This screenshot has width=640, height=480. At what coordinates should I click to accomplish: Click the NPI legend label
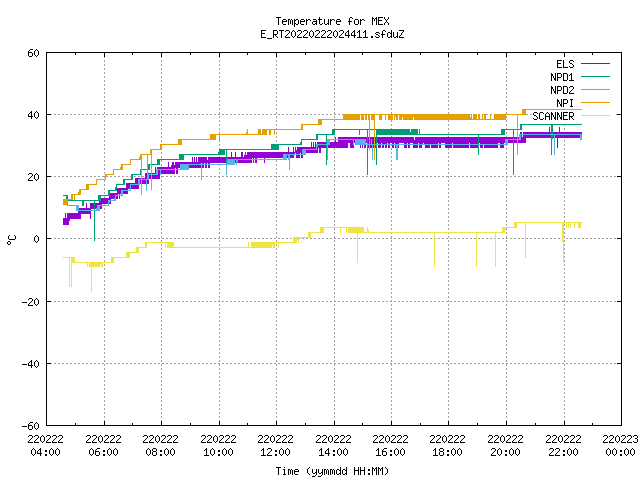tap(565, 103)
